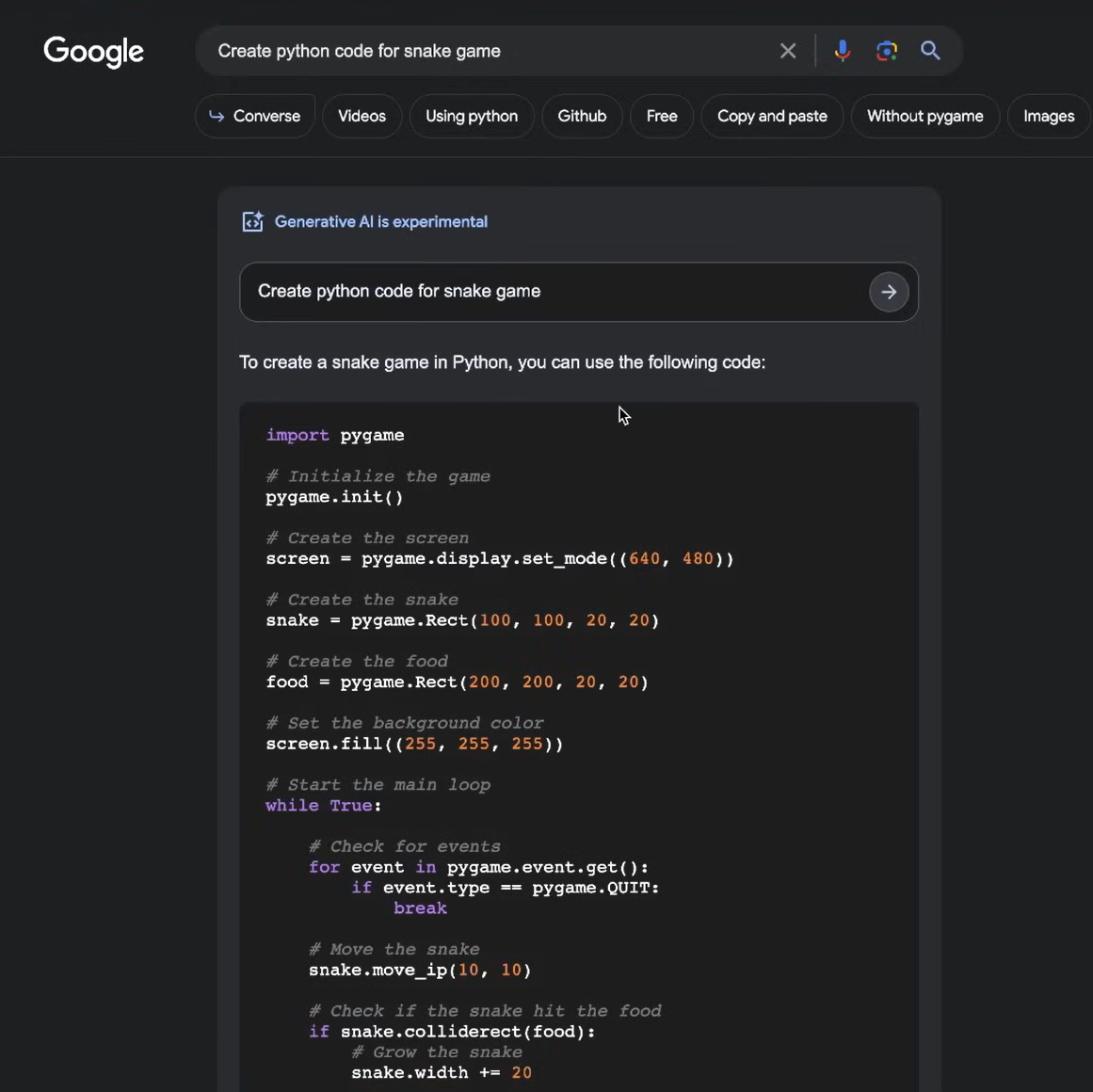
Task: Click '# Check if the snake hit the food' comment
Action: point(485,1011)
